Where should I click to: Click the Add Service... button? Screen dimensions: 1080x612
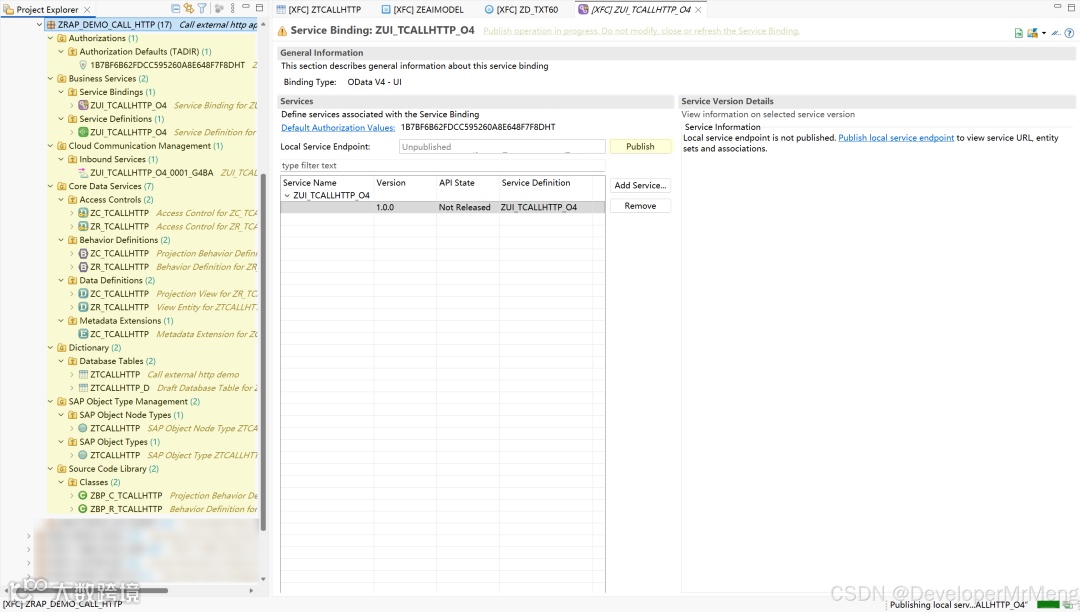coord(640,185)
